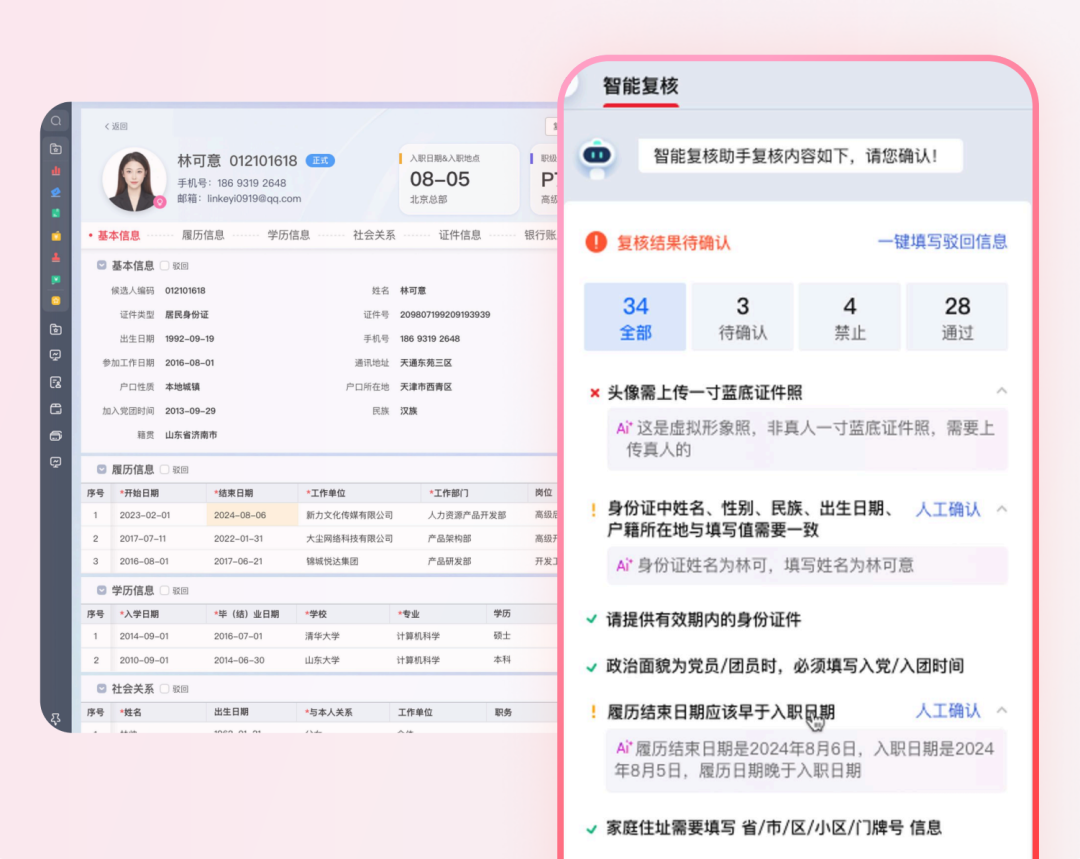Click the red bar chart sidebar icon

[56, 170]
